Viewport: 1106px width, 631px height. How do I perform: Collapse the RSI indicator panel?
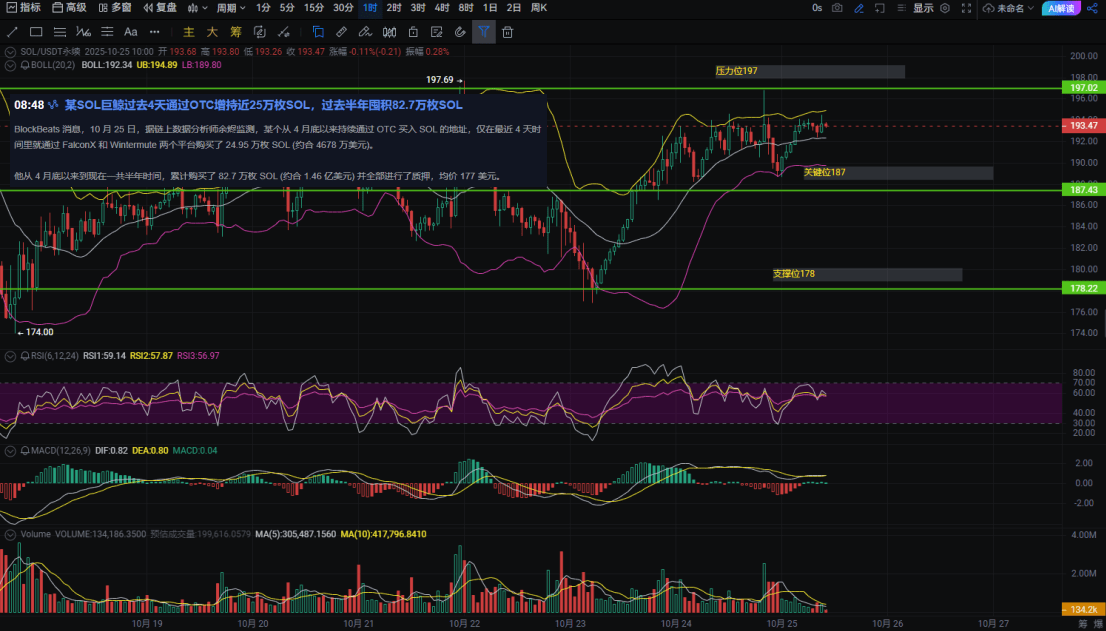click(10, 356)
